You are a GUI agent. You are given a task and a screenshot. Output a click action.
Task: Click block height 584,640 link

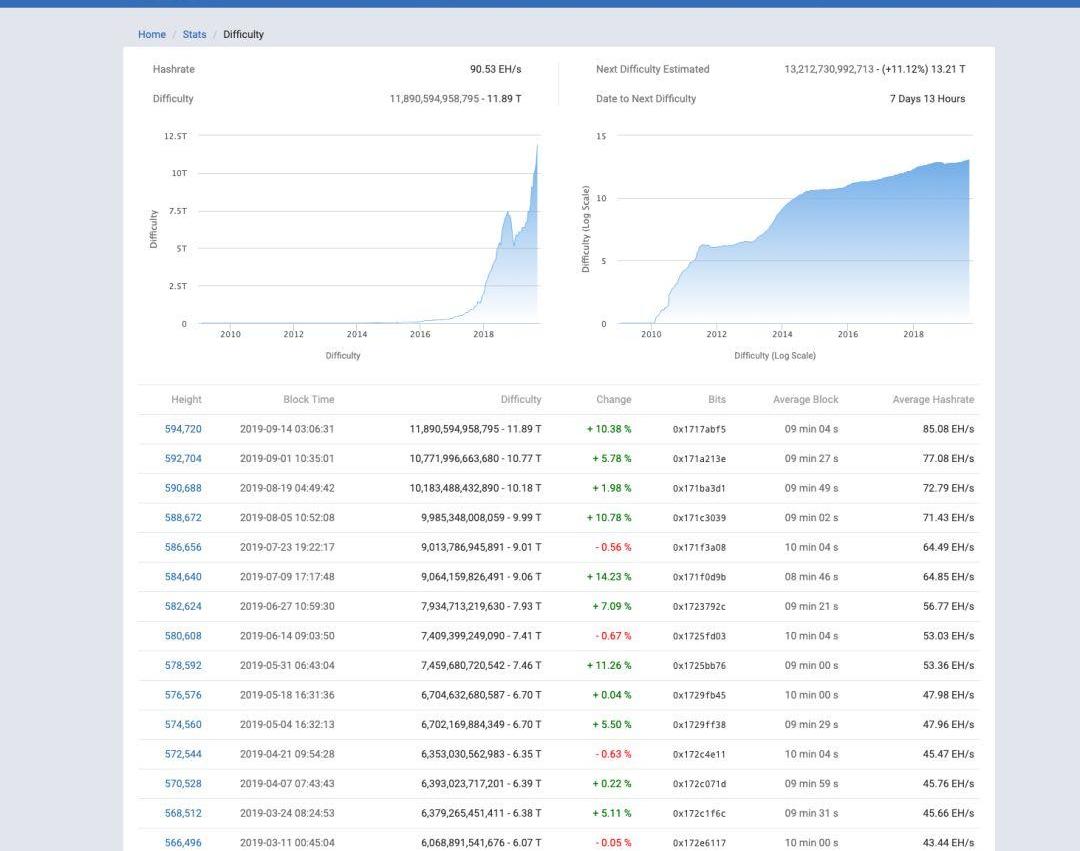tap(183, 577)
